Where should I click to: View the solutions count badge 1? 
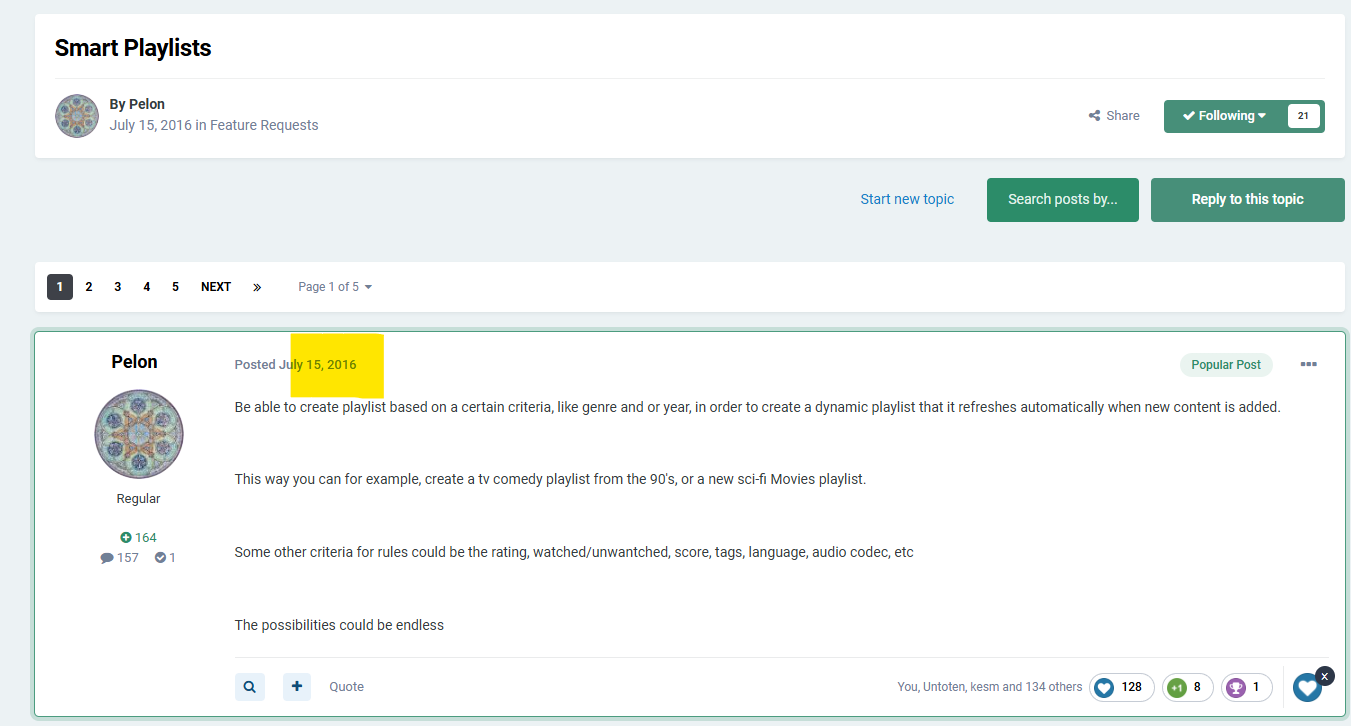pos(165,558)
